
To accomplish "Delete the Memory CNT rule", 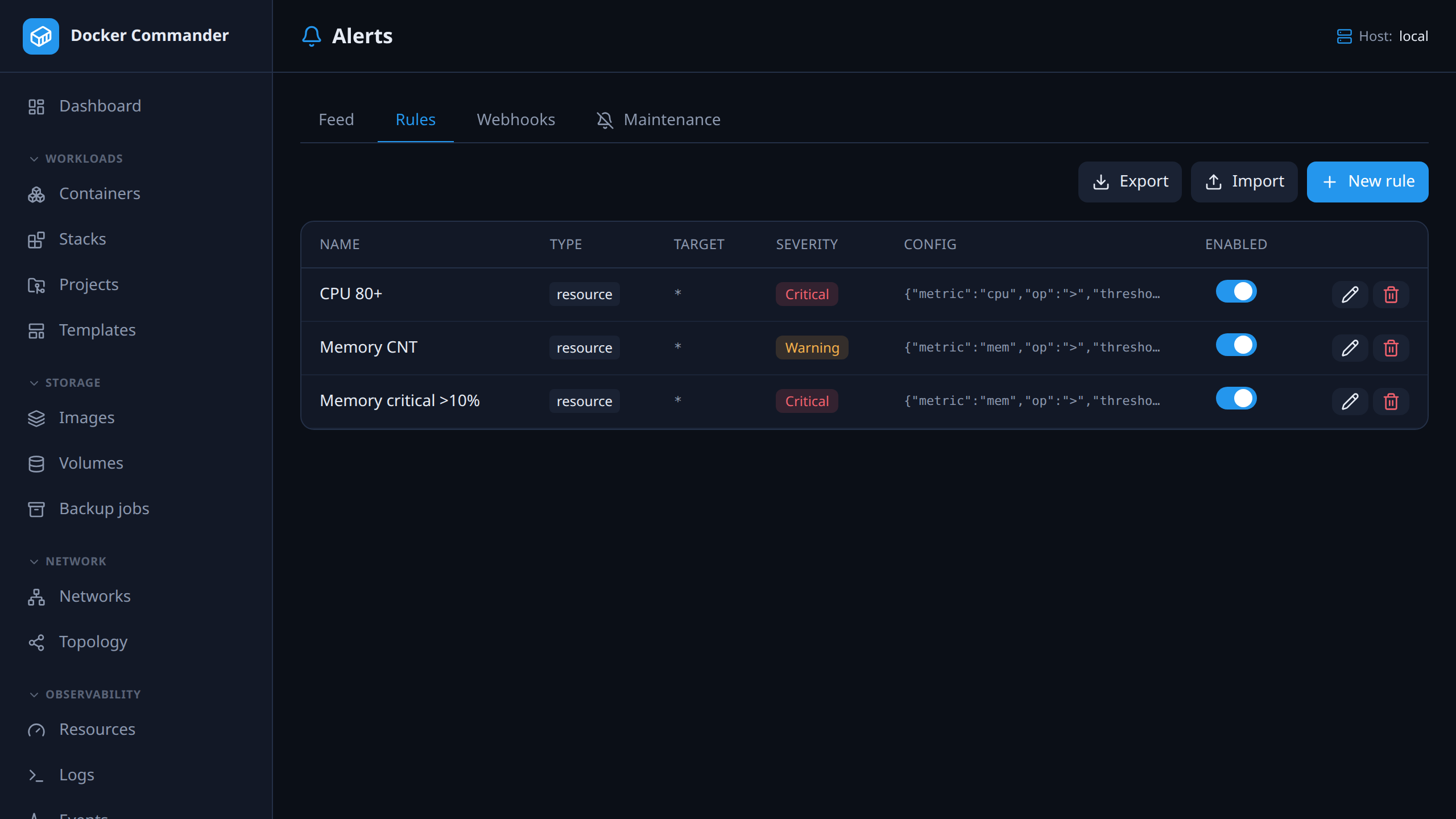I will click(x=1391, y=348).
